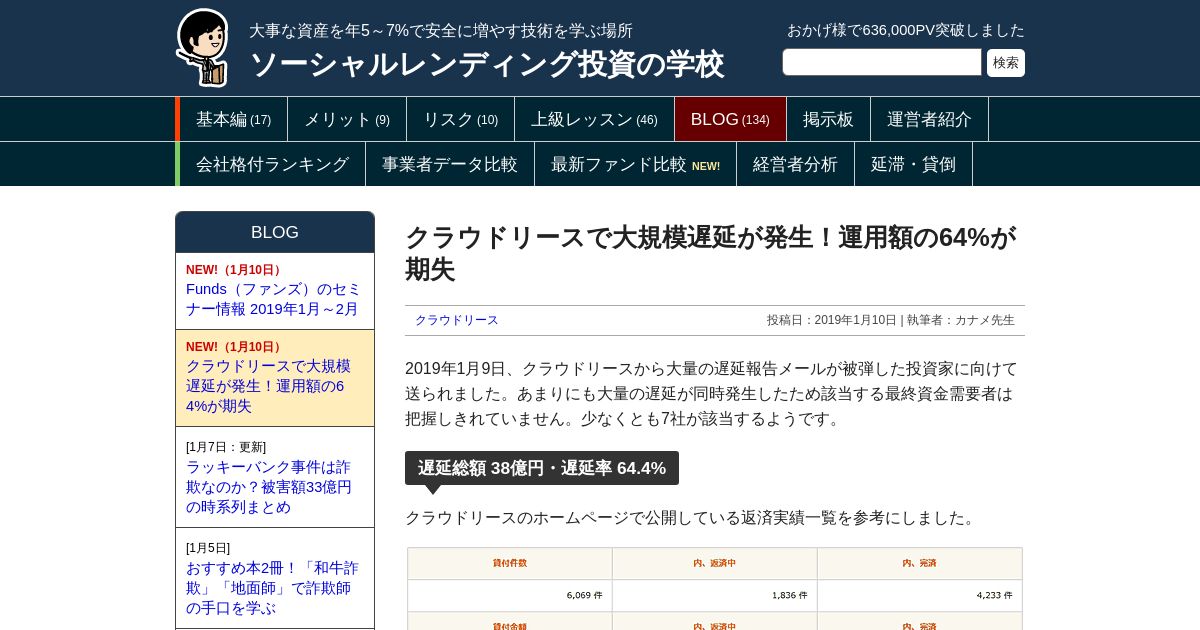Click the first row 内、返済中 table header
Screen dimensions: 1200x630
coord(715,563)
